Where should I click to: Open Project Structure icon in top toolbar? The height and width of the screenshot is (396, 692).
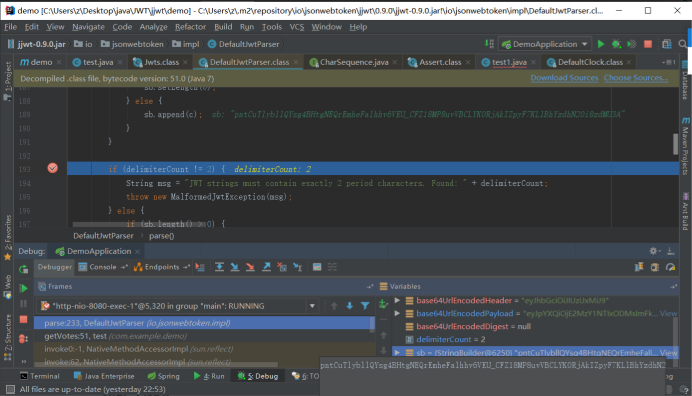coord(666,44)
